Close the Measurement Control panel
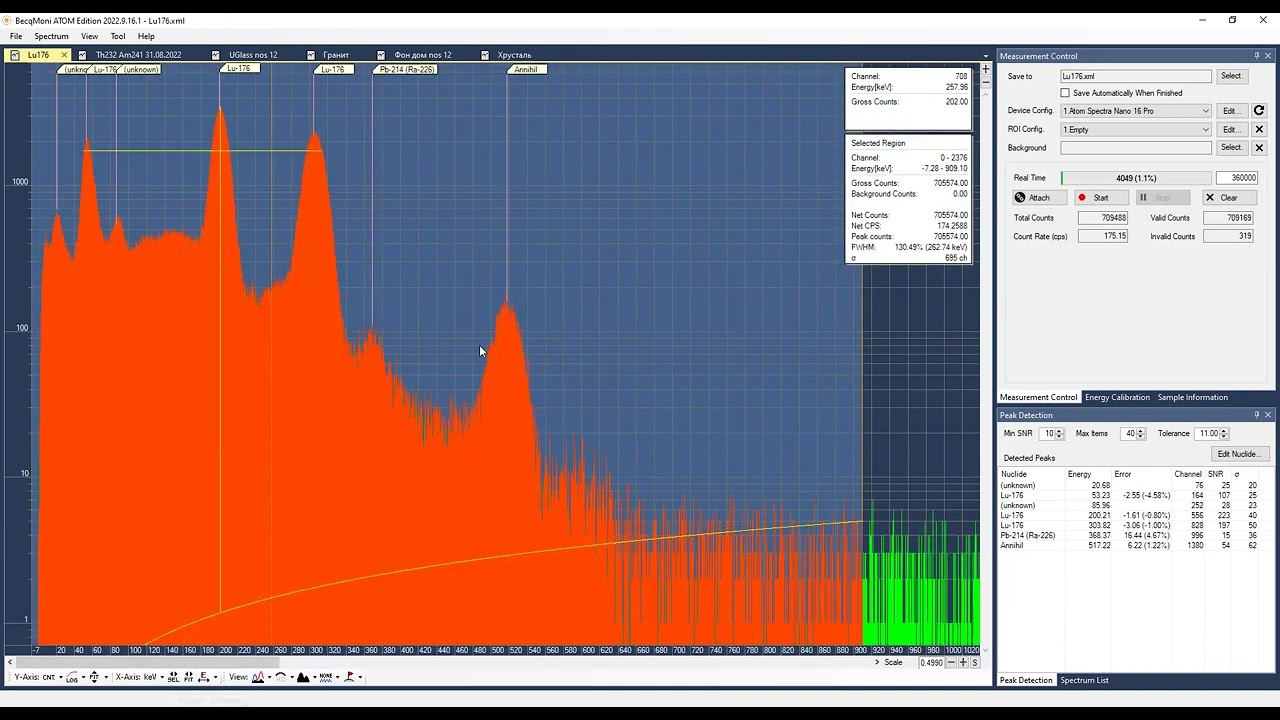Image resolution: width=1280 pixels, height=720 pixels. (x=1268, y=56)
